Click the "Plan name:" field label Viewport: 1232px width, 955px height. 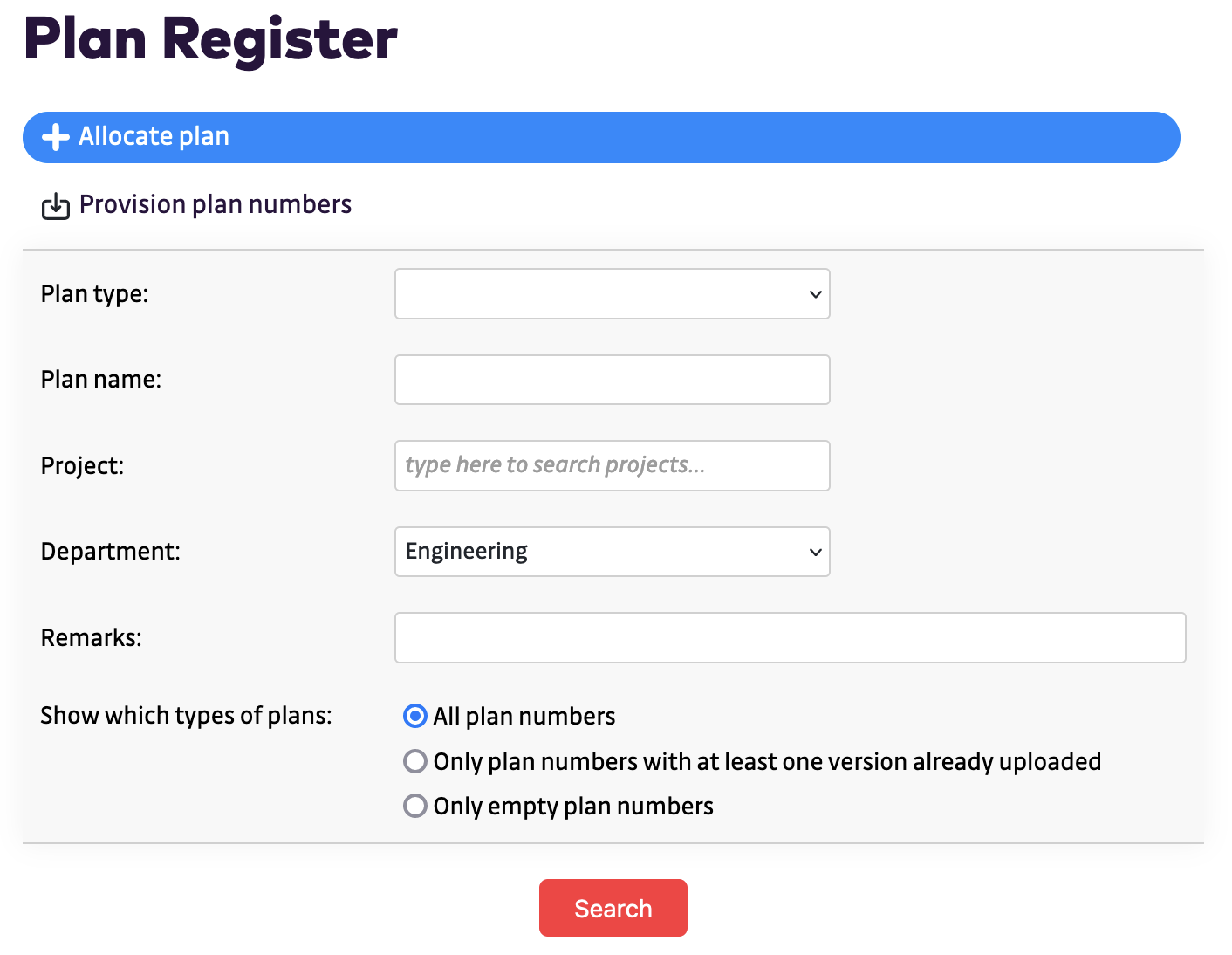(101, 380)
